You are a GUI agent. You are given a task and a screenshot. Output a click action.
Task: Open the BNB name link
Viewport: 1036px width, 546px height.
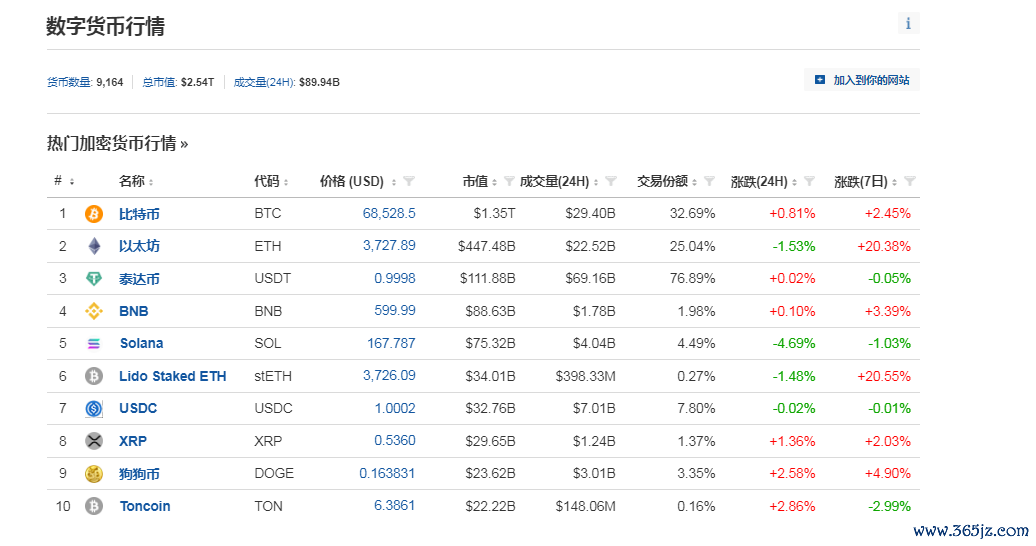coord(133,311)
